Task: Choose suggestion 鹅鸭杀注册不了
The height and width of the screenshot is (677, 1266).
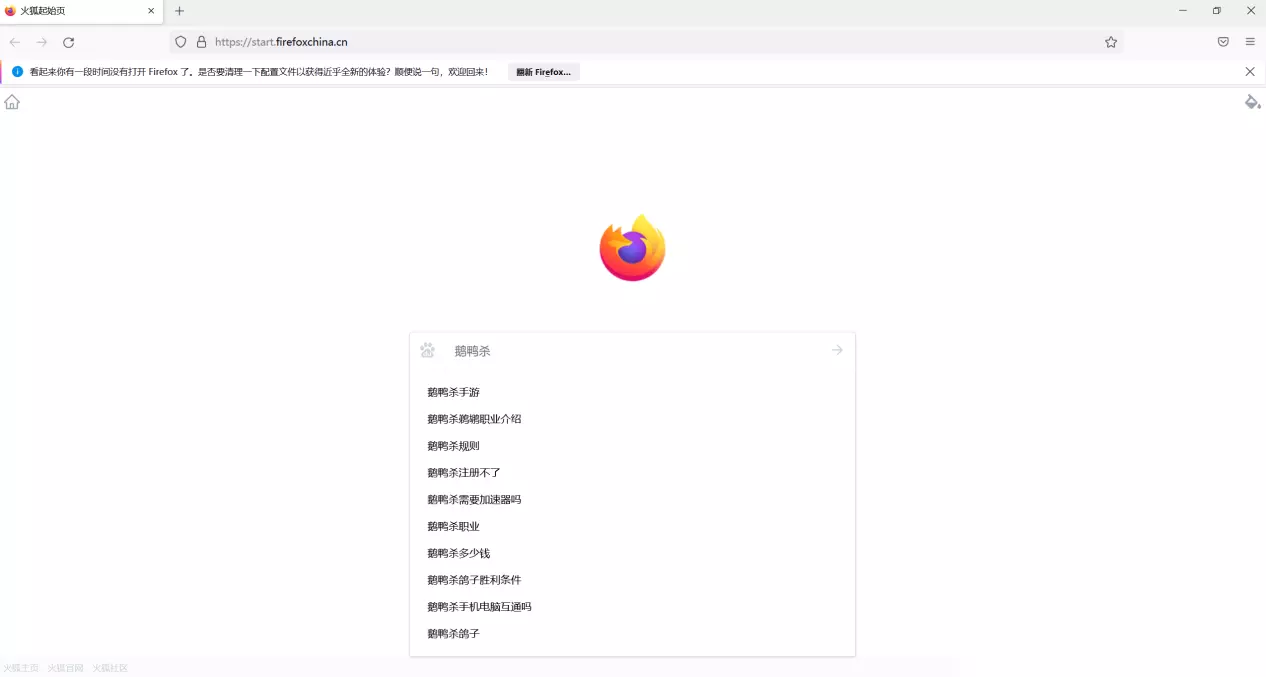Action: 632,473
